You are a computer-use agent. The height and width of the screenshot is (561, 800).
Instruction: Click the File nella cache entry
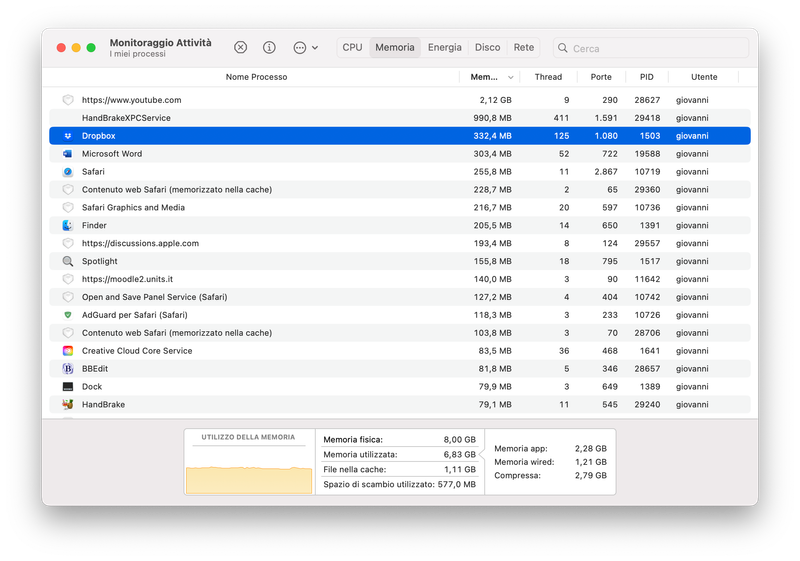coord(399,469)
